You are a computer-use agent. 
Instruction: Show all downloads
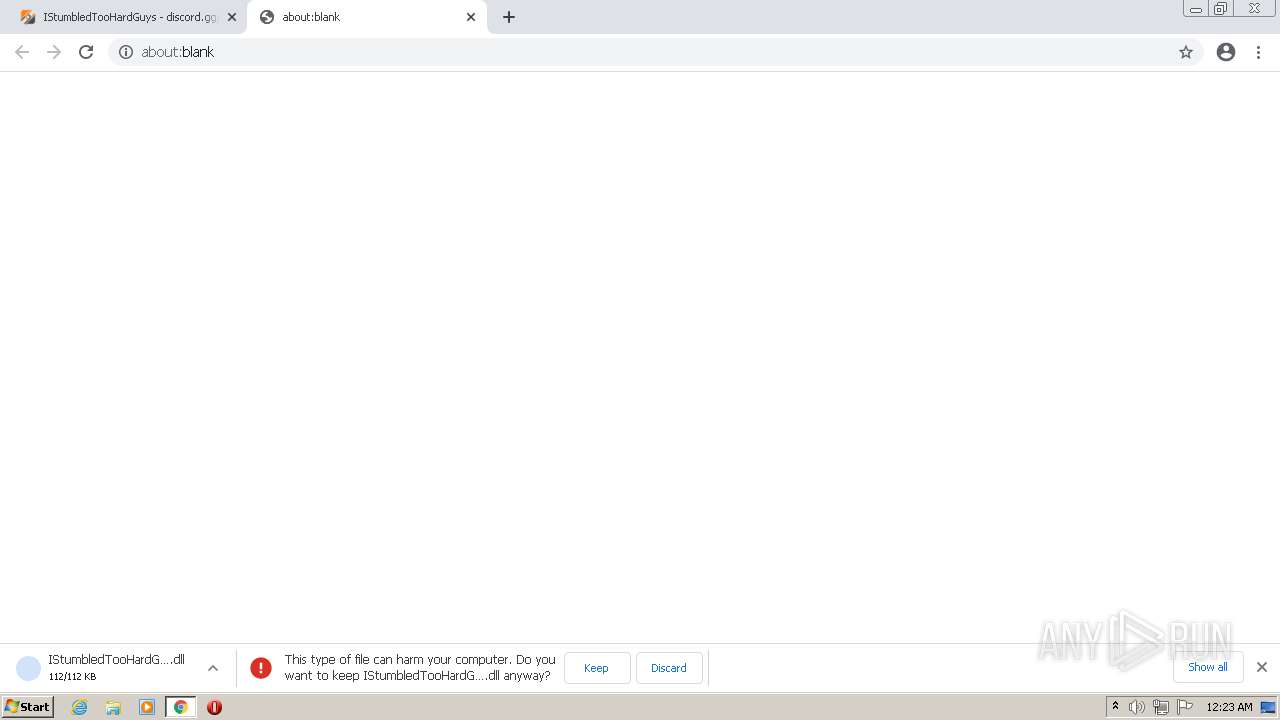[1208, 667]
